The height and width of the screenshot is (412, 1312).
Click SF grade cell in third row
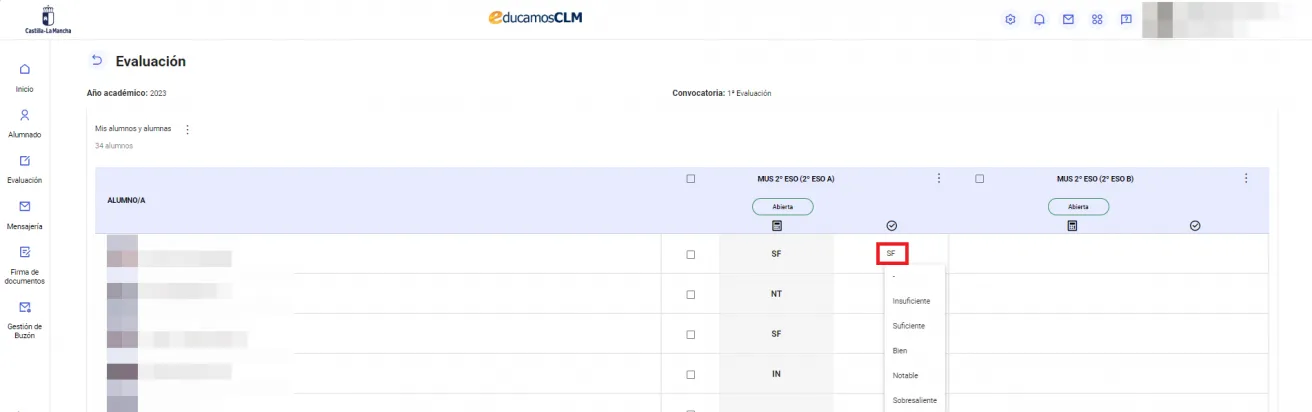click(x=776, y=334)
